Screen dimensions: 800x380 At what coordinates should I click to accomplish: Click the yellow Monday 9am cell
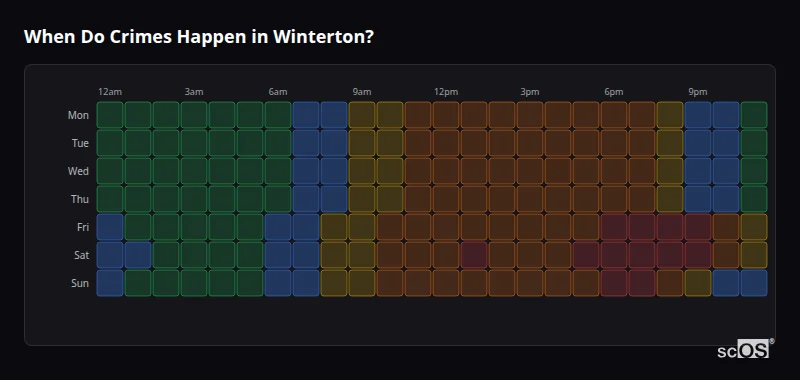362,115
